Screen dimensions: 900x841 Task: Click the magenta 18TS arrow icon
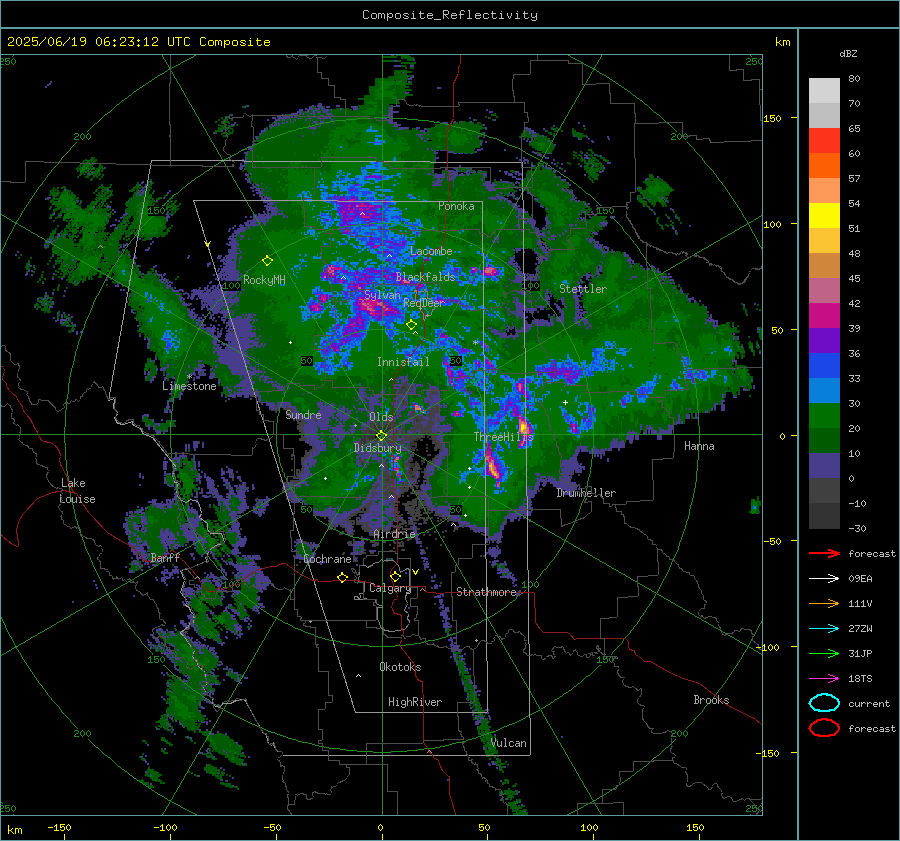pyautogui.click(x=824, y=678)
